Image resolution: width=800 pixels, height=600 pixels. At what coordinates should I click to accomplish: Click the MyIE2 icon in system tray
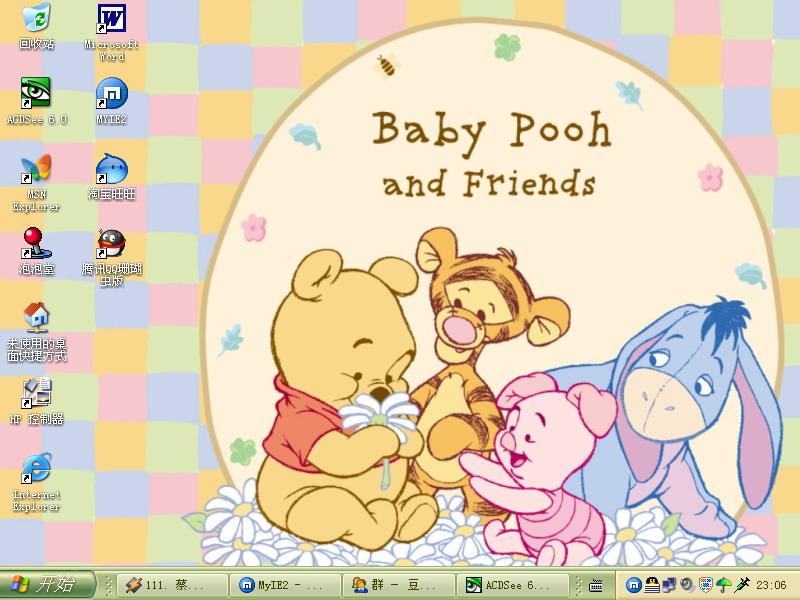[x=634, y=585]
